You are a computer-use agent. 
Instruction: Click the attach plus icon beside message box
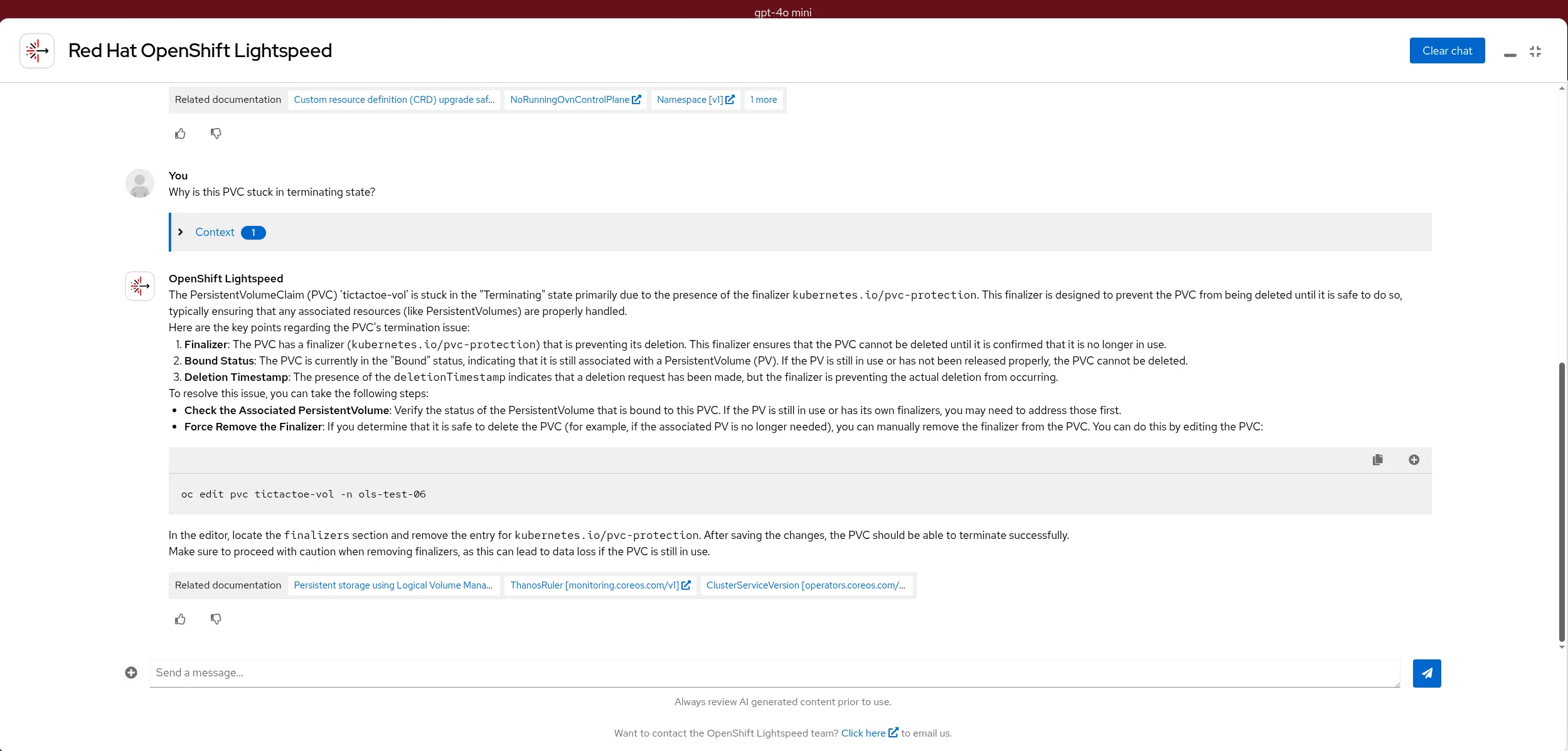pyautogui.click(x=131, y=673)
